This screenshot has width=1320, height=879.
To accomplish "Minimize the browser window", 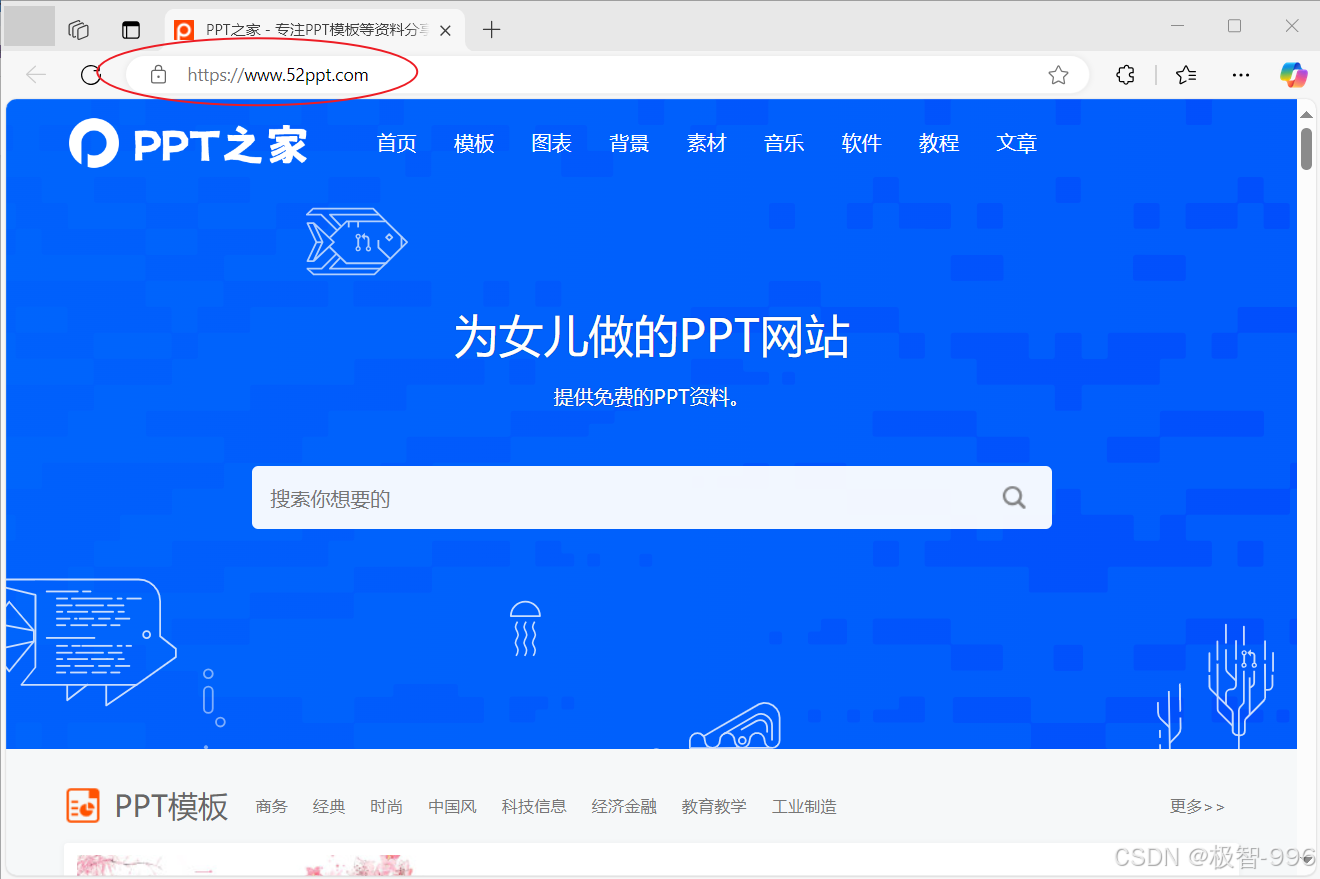I will click(1178, 27).
